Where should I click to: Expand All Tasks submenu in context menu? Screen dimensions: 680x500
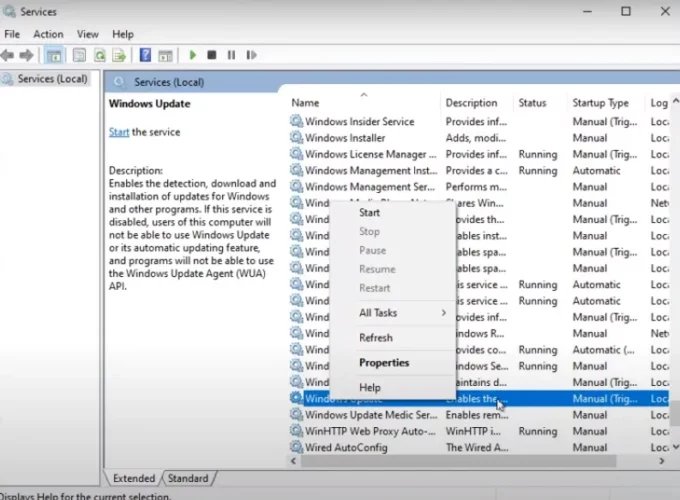pyautogui.click(x=392, y=313)
